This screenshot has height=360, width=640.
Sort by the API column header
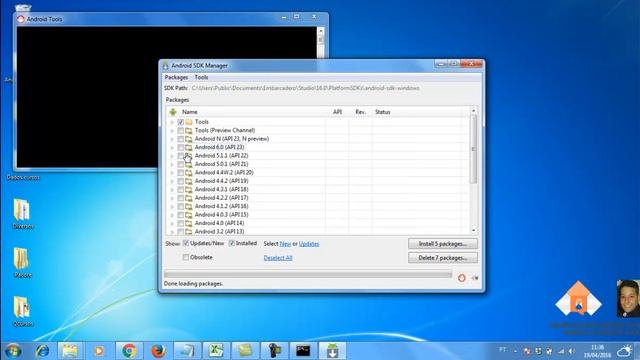coord(337,112)
